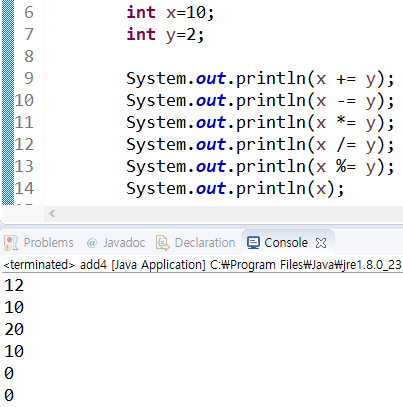Click the Javadoc @ icon
Image resolution: width=403 pixels, height=407 pixels.
click(91, 243)
